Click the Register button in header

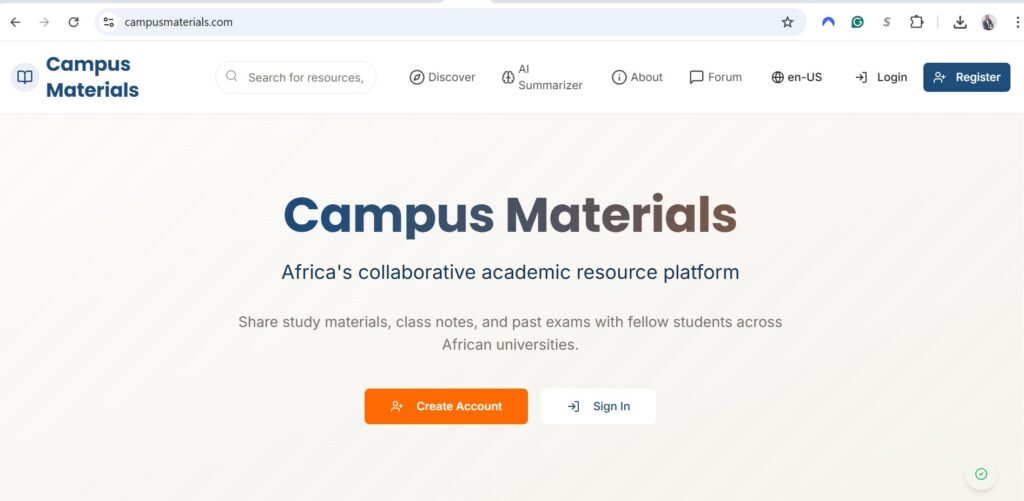tap(966, 77)
